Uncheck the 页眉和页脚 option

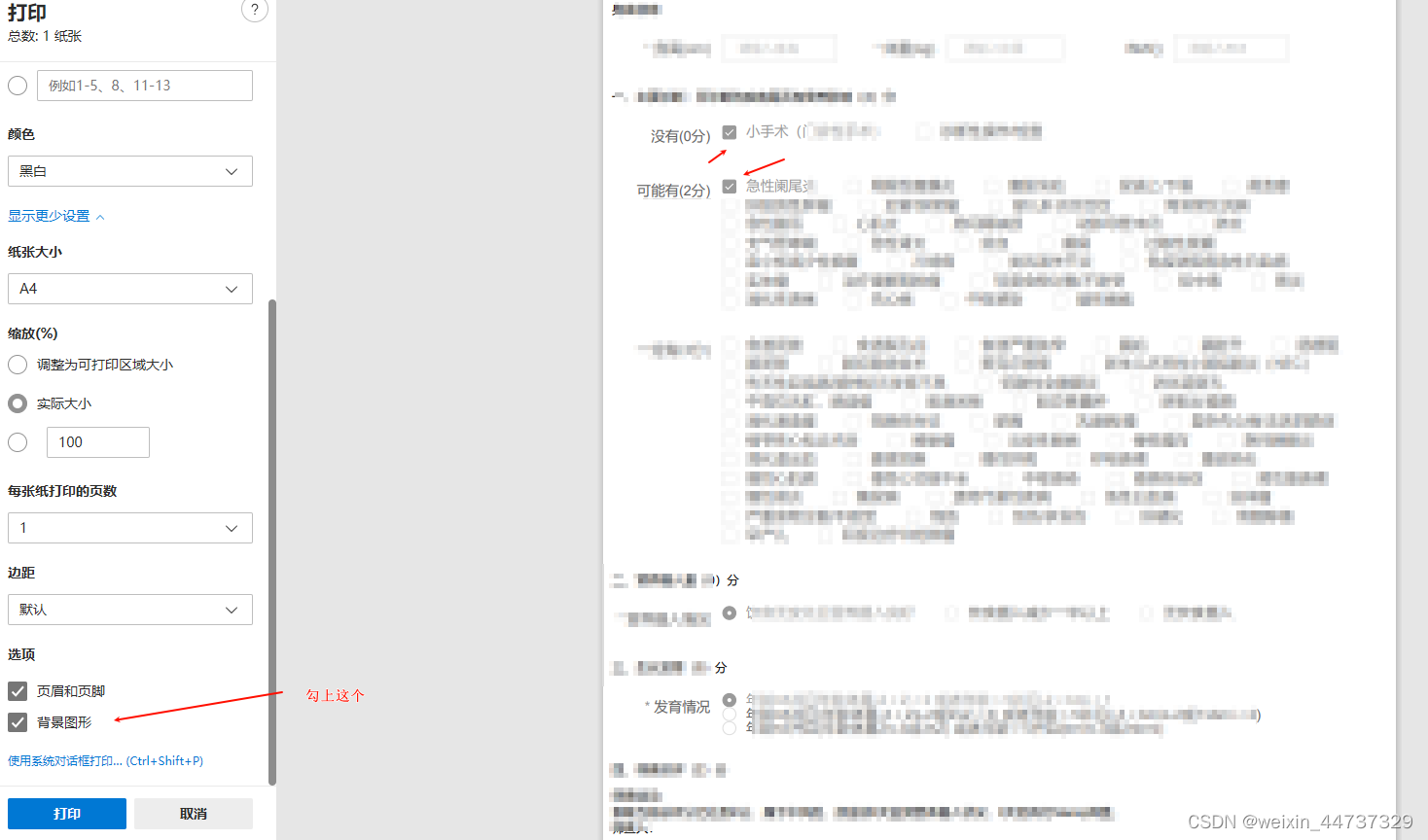[17, 690]
